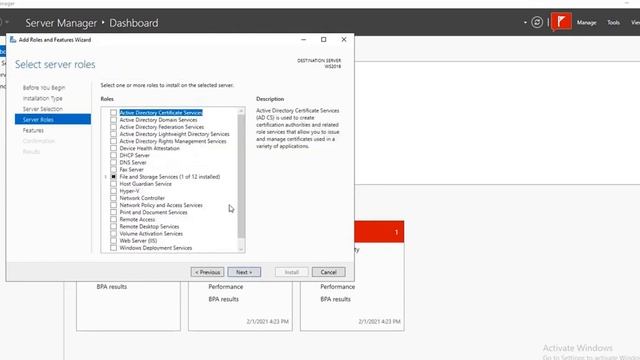The image size is (640, 360).
Task: Select Web Server (IIS) role label
Action: coord(138,241)
